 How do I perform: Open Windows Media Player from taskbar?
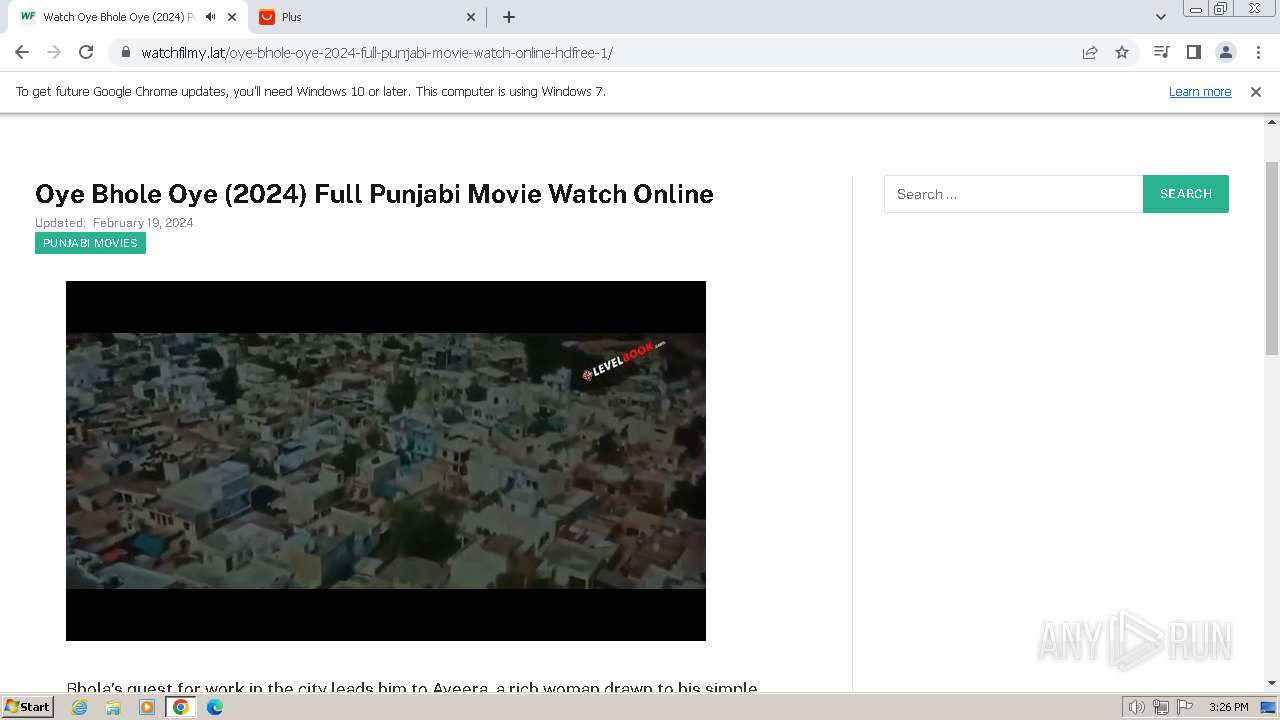147,707
